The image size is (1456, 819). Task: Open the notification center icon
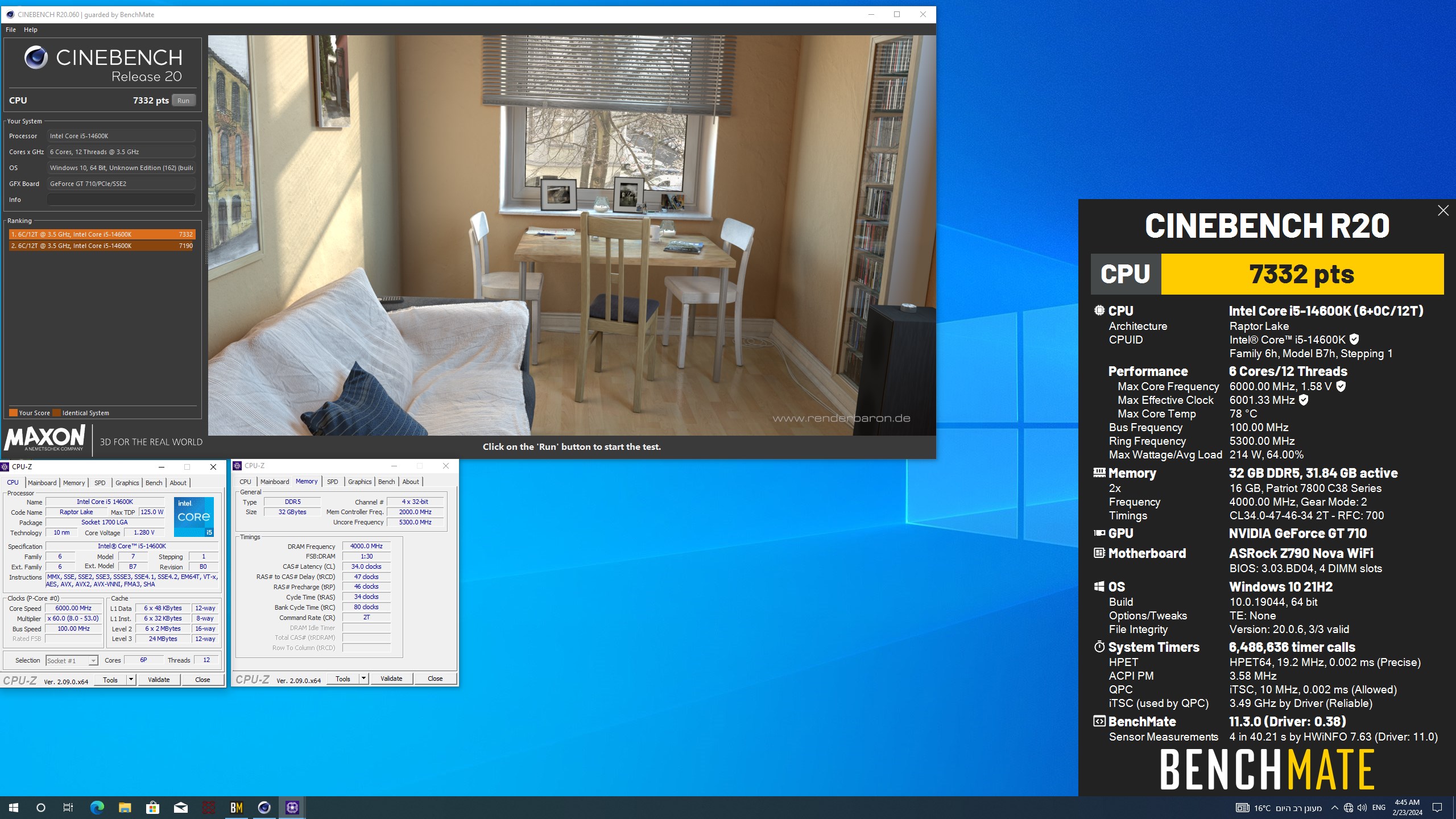pos(1437,808)
